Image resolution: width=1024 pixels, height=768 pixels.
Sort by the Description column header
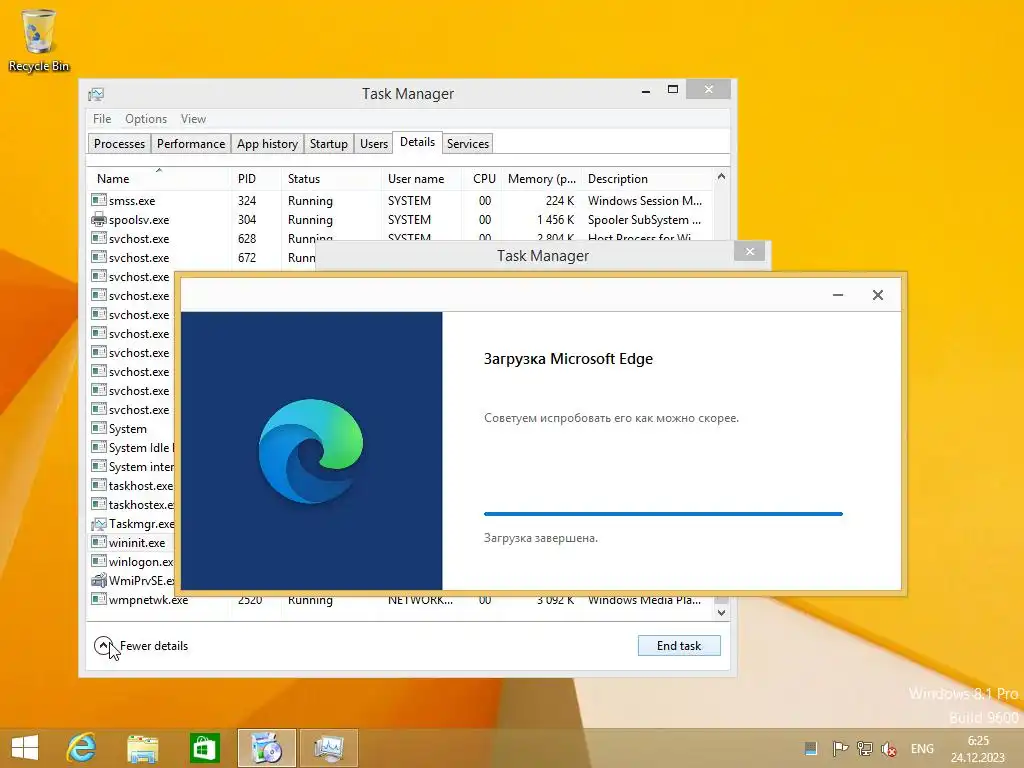[647, 178]
